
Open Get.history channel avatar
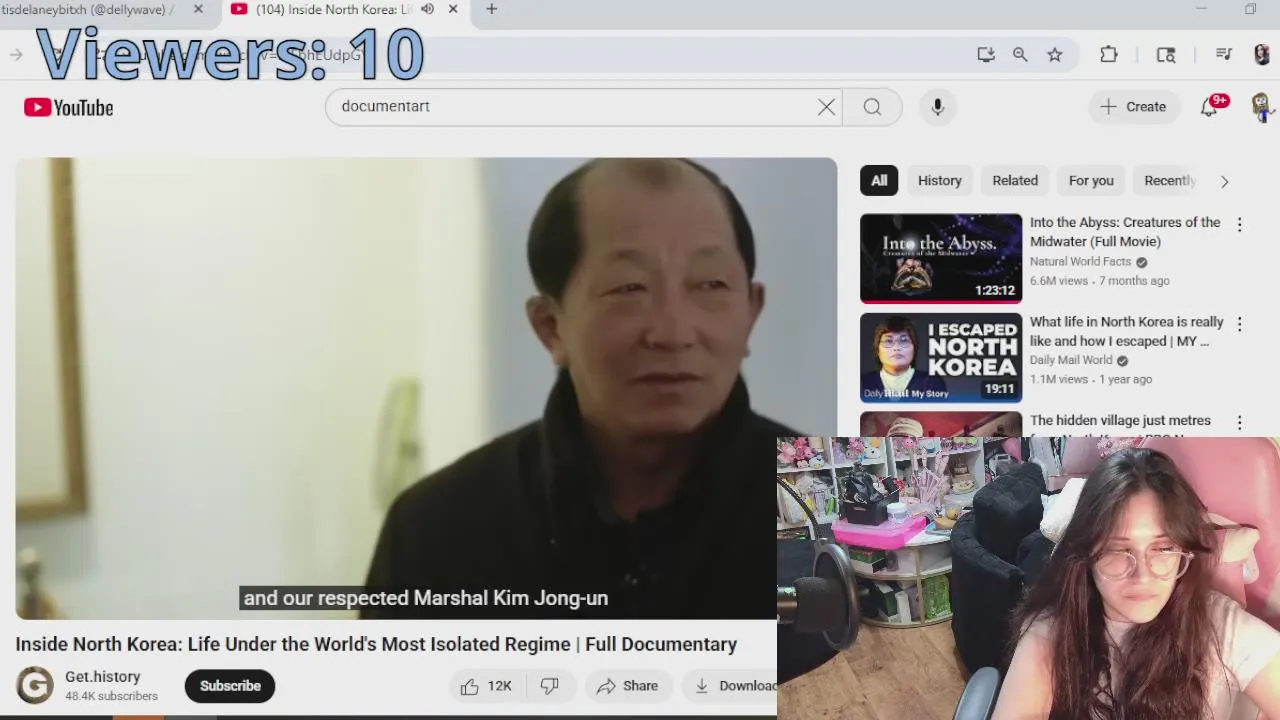[35, 686]
